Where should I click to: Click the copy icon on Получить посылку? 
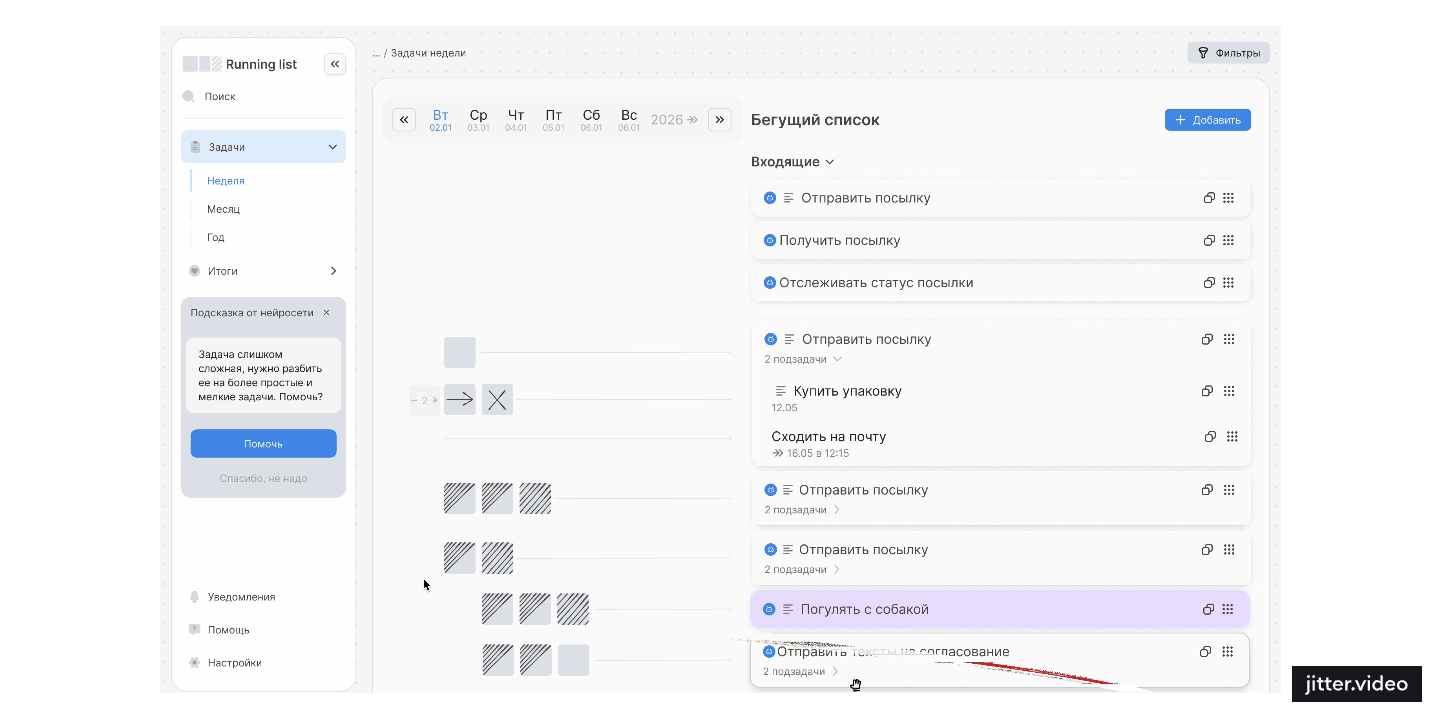point(1209,240)
